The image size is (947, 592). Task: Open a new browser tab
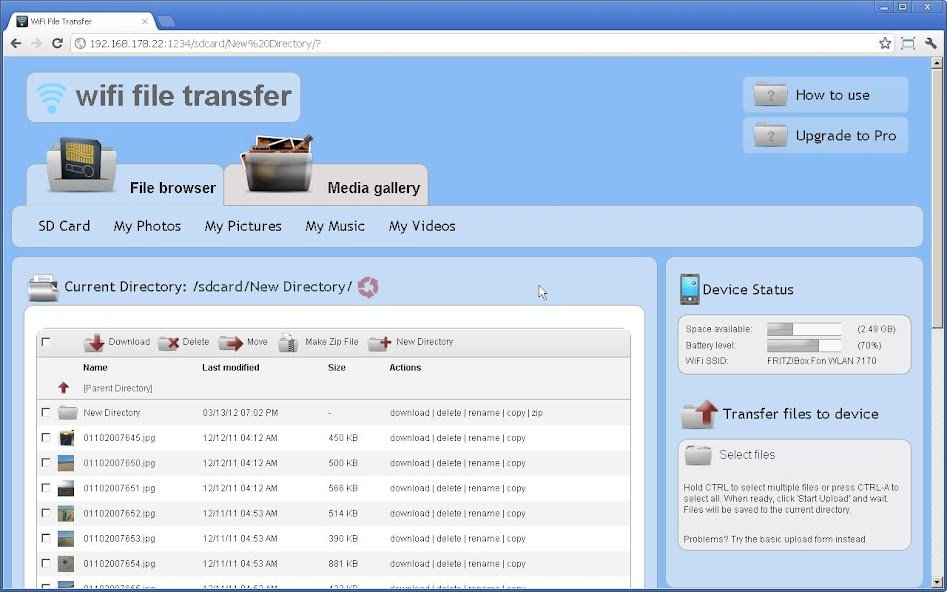166,22
